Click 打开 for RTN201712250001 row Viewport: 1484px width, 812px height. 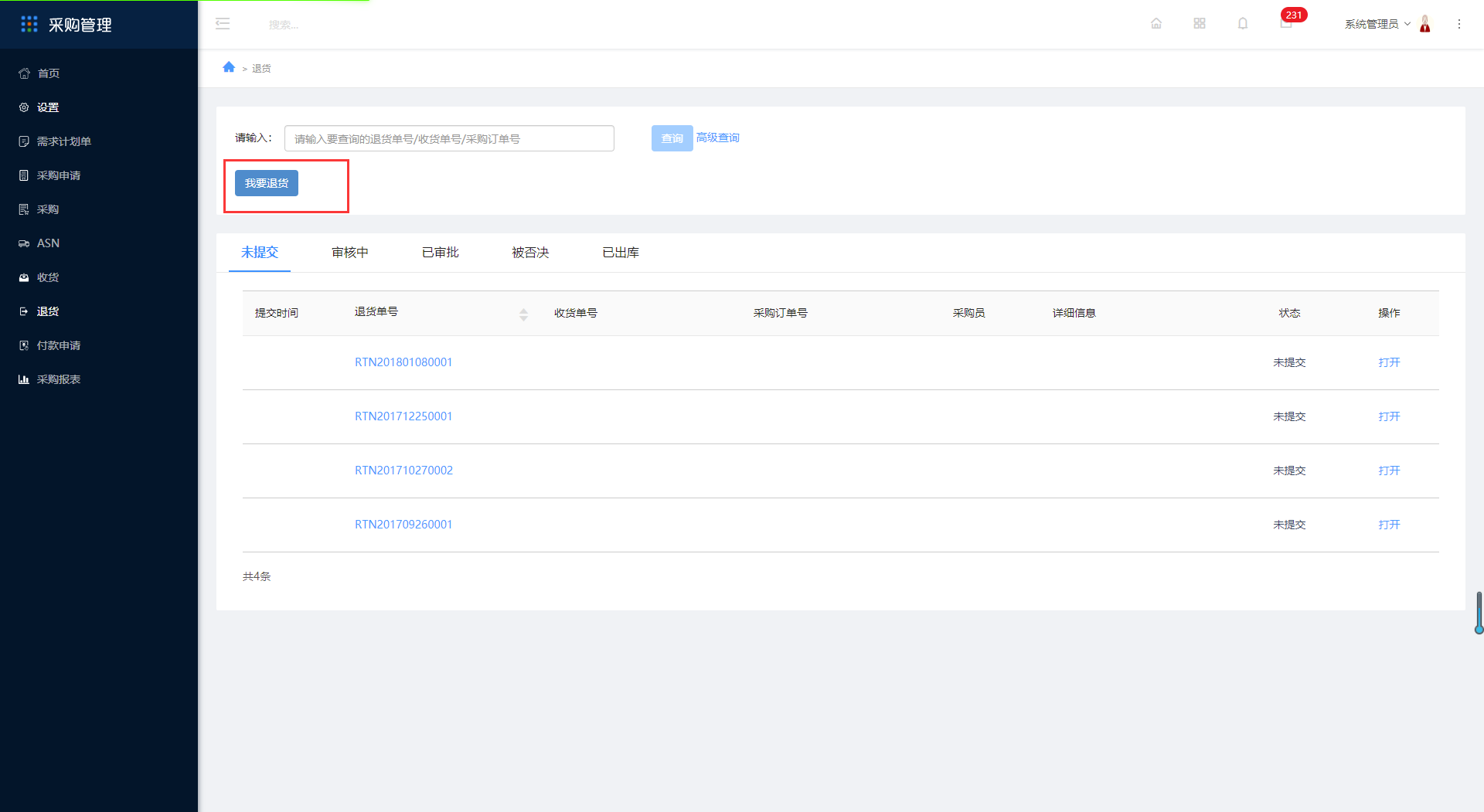[x=1389, y=416]
